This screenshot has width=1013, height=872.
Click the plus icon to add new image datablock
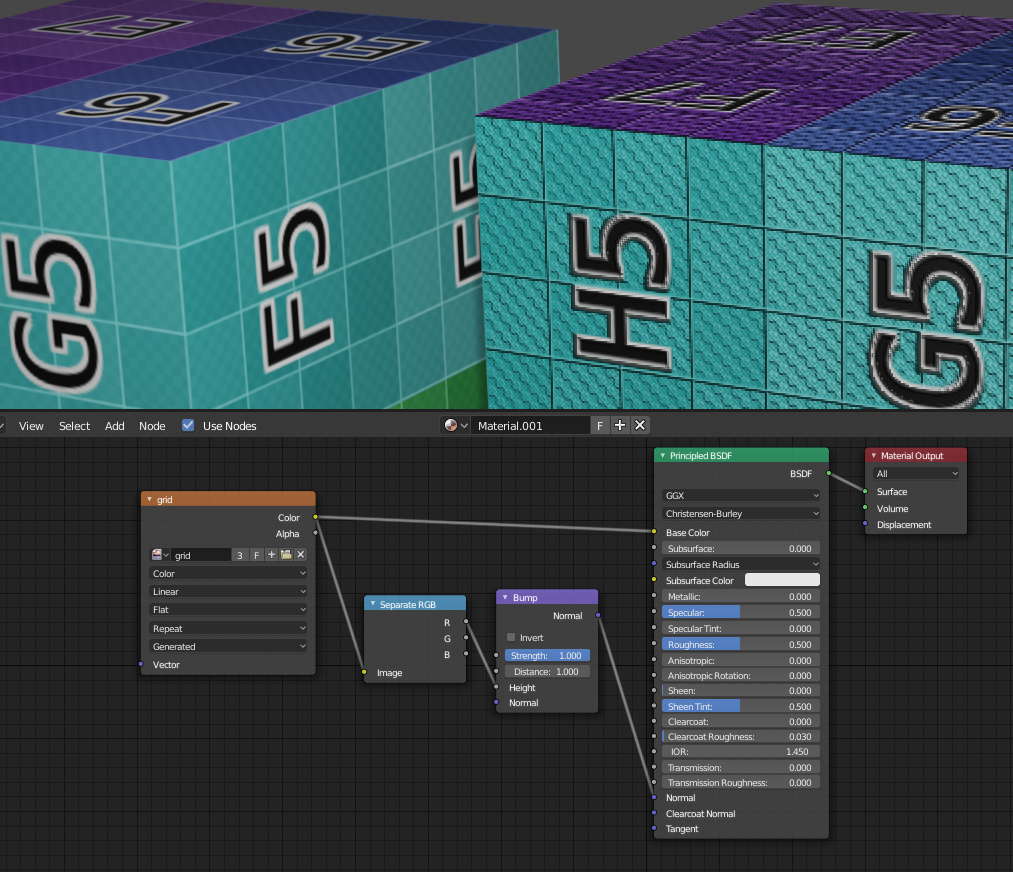271,554
